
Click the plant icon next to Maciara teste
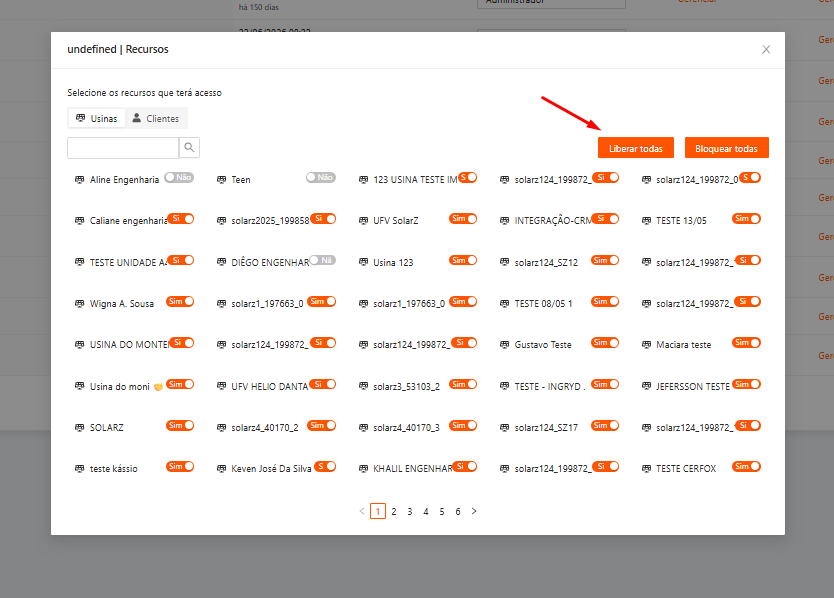click(646, 345)
